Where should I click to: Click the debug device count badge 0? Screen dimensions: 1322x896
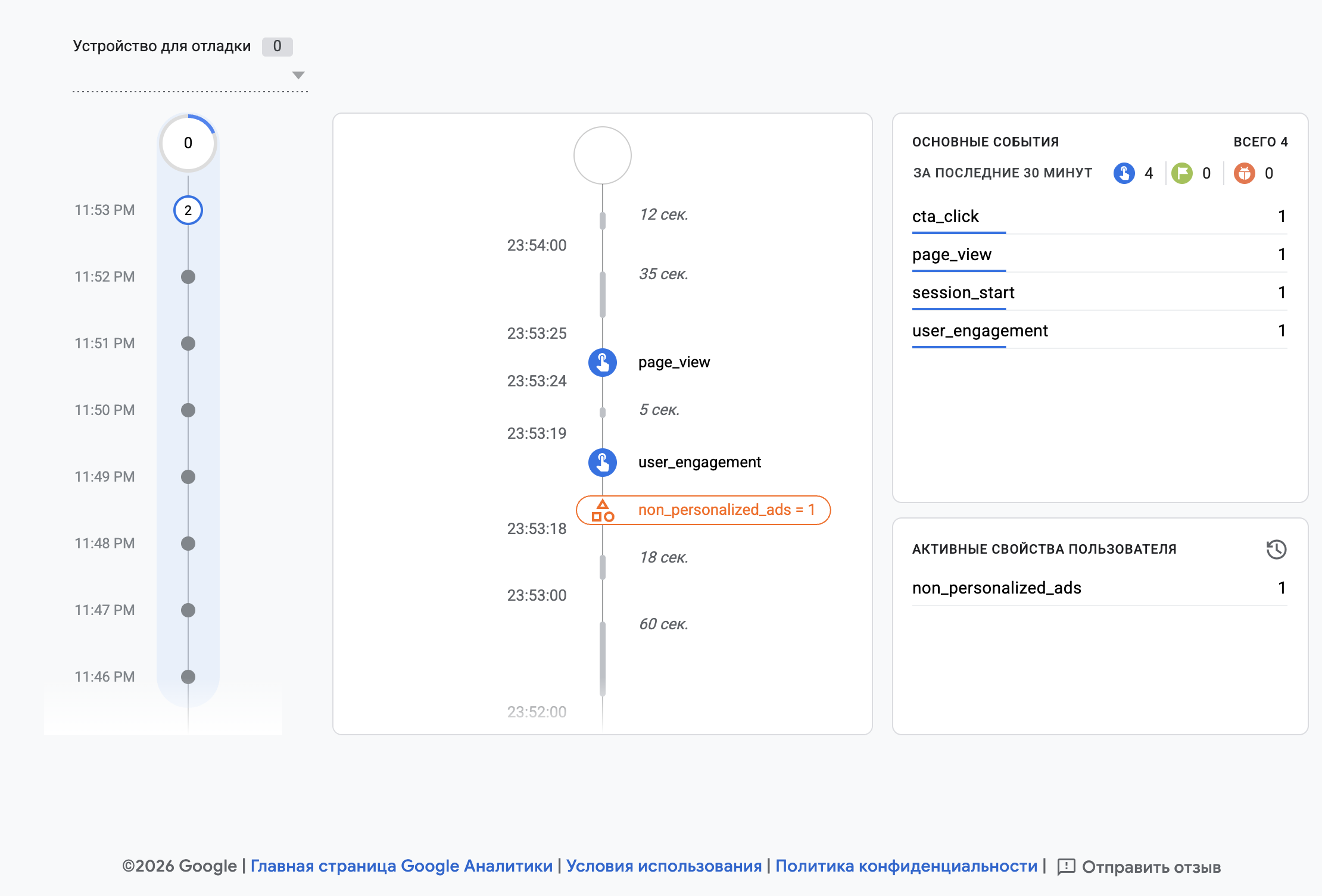[x=277, y=46]
